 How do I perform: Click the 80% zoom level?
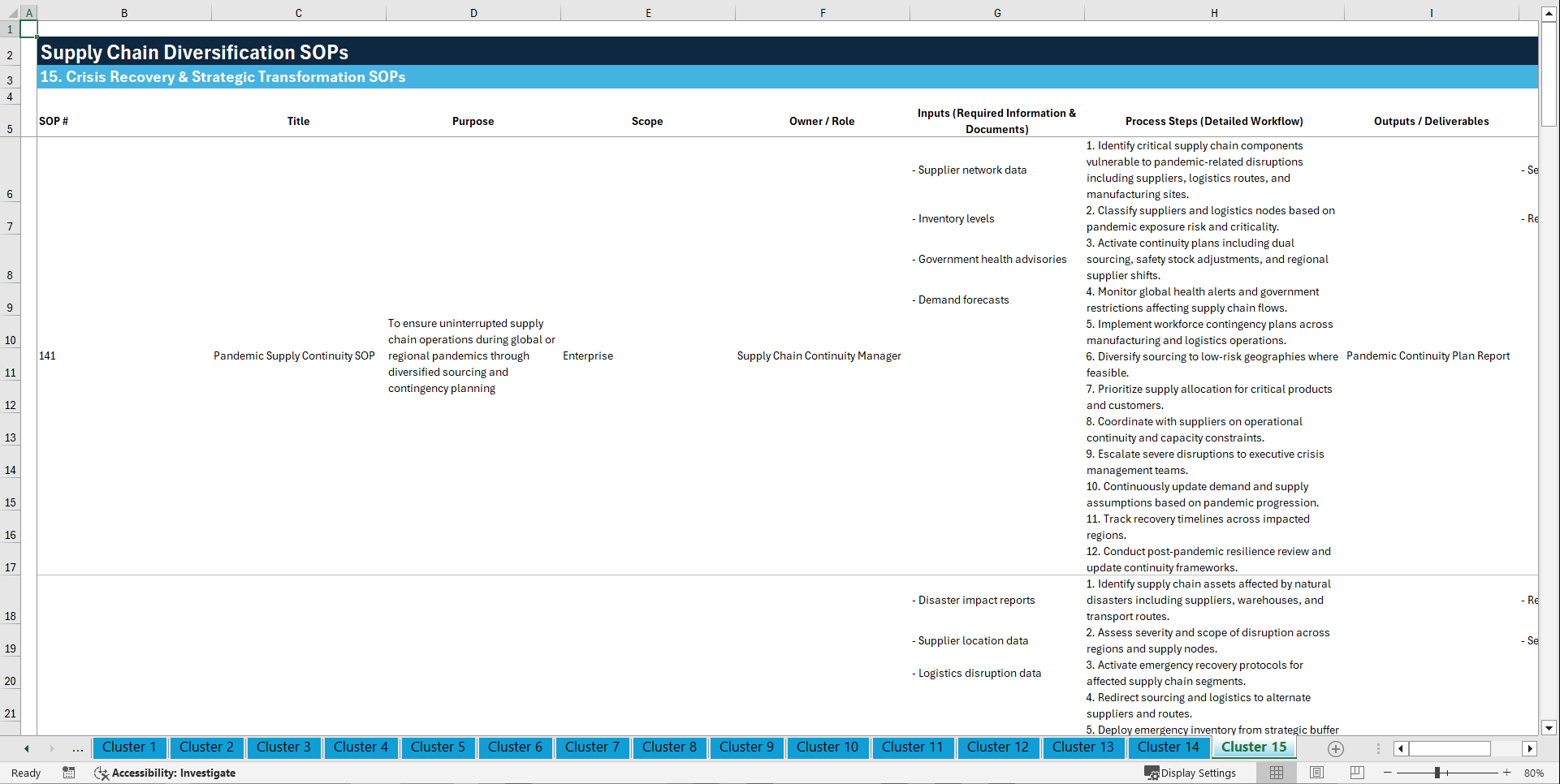[1534, 773]
